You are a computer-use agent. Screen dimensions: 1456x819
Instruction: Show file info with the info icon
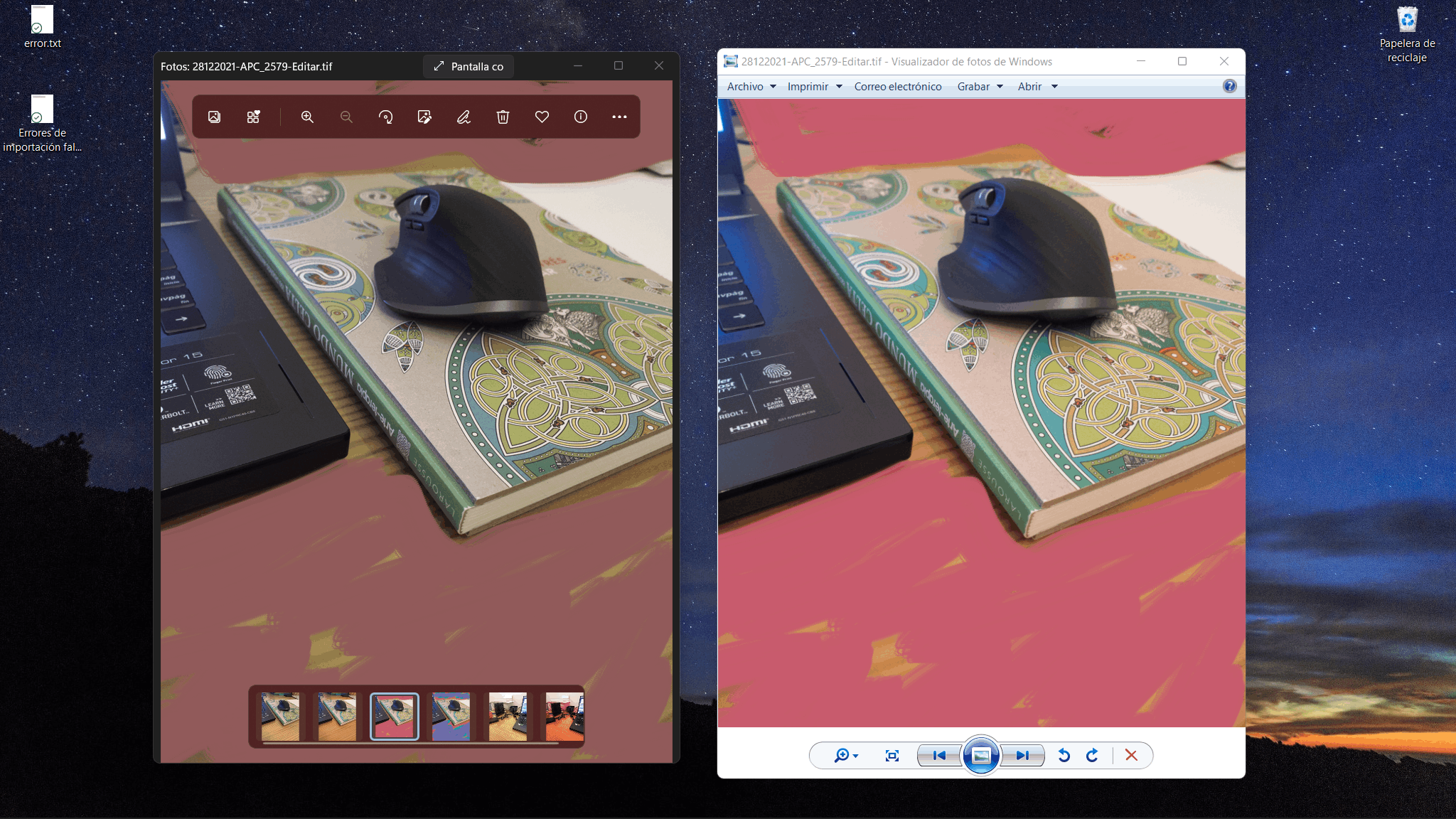[581, 117]
